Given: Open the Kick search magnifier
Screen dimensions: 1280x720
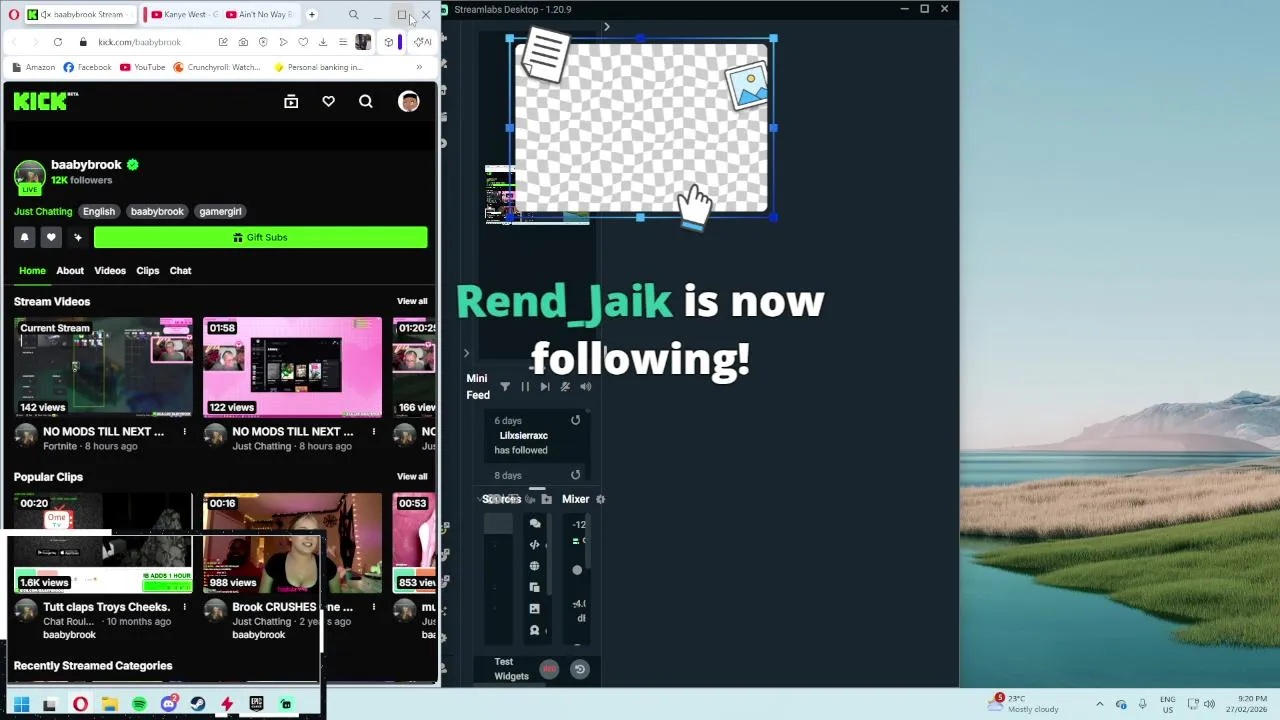Looking at the screenshot, I should coord(366,101).
